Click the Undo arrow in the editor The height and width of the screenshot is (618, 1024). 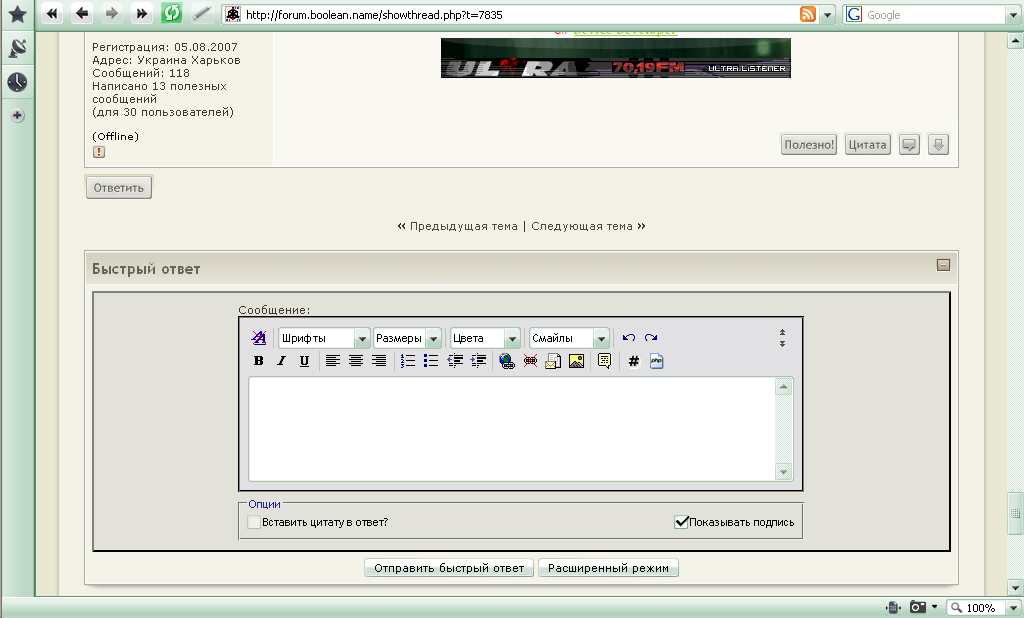click(628, 338)
